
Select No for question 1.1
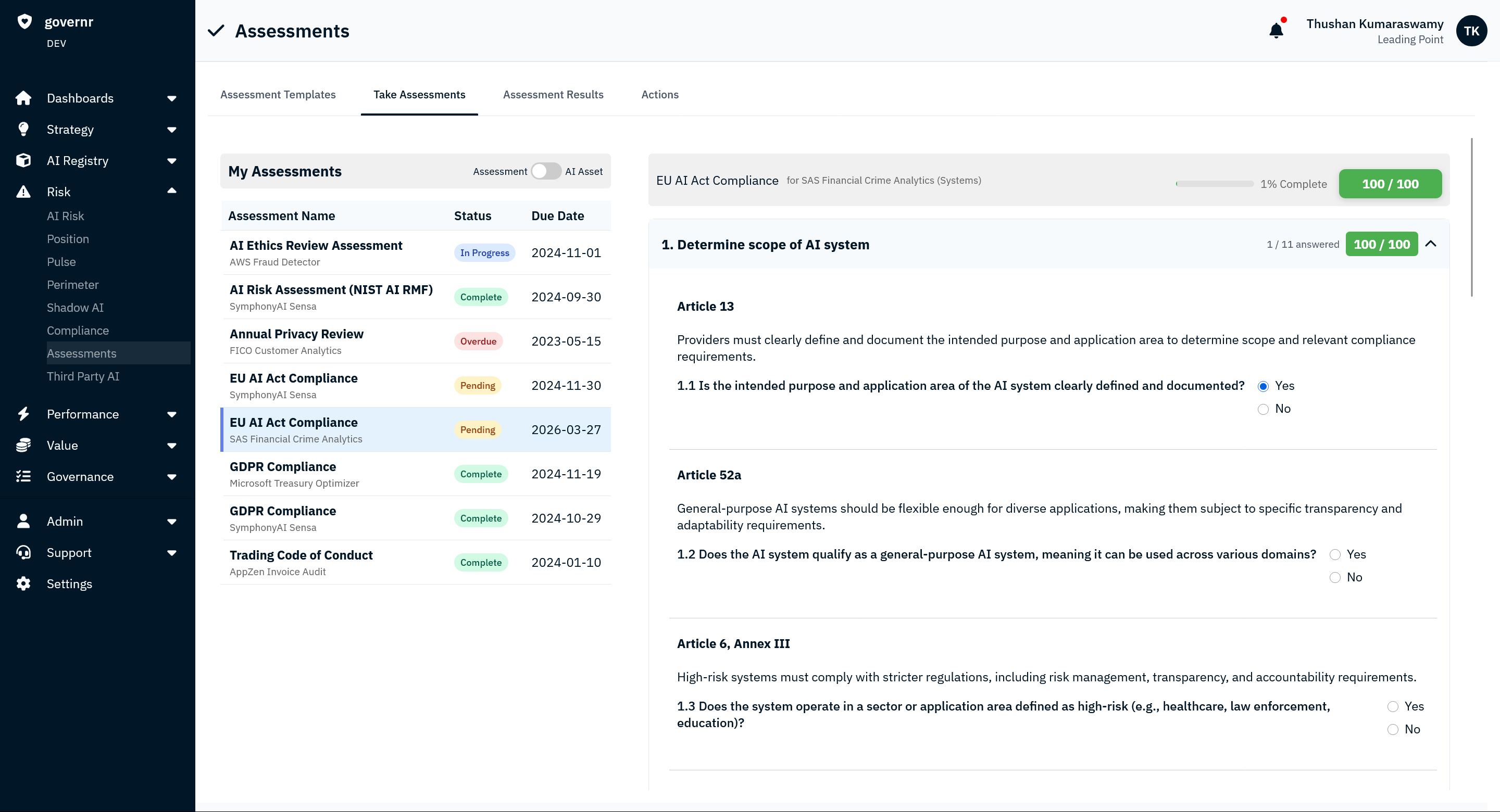(1263, 409)
